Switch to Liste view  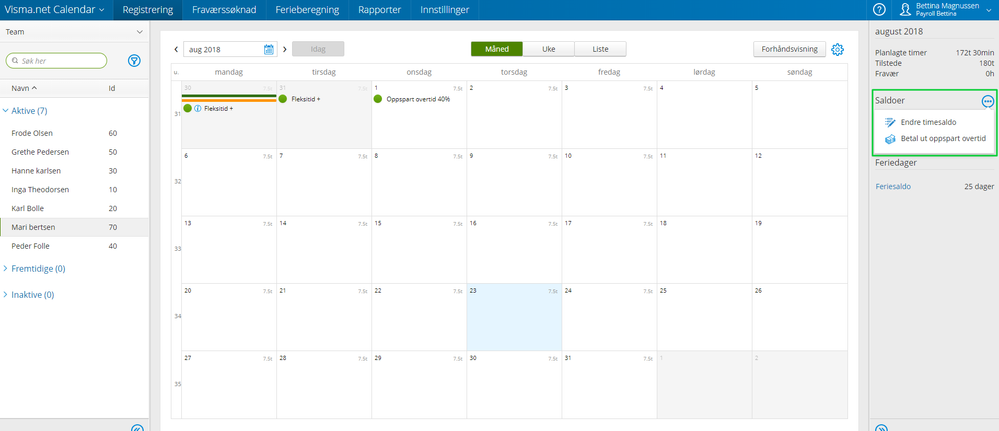tap(600, 49)
